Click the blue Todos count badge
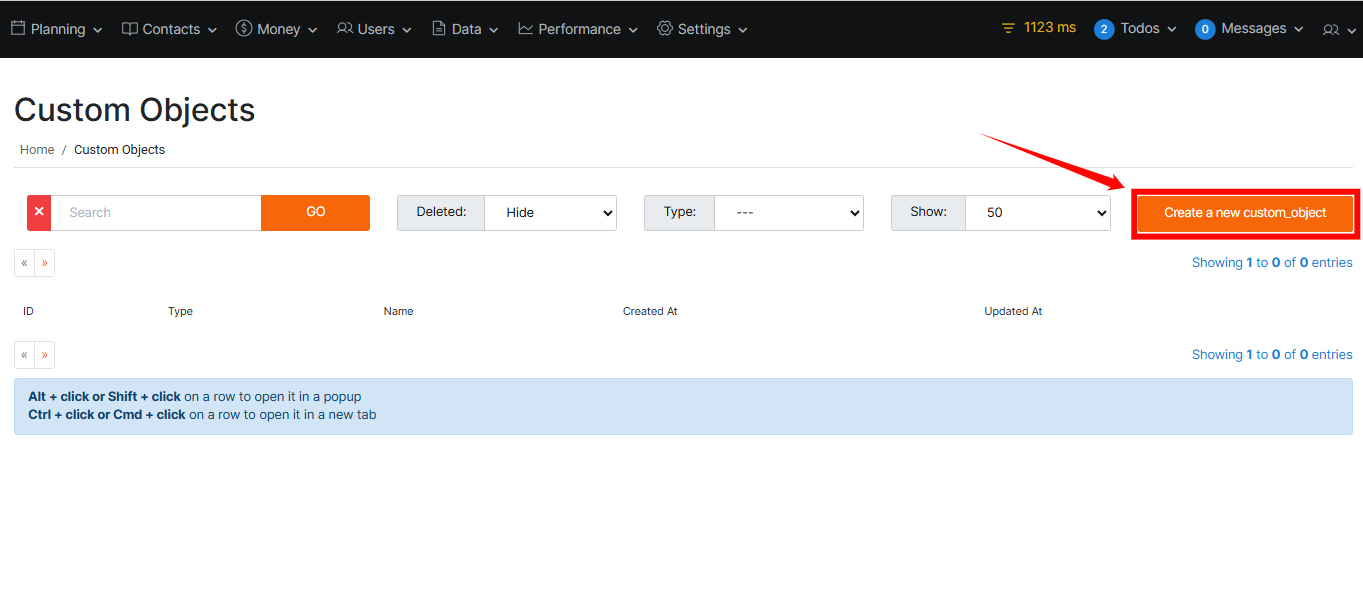Viewport: 1363px width, 616px height. point(1104,29)
